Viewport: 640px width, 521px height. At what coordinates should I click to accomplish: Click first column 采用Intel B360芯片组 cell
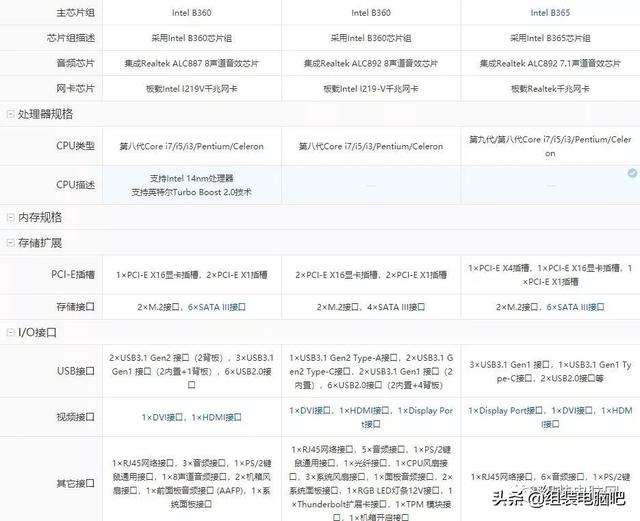[192, 38]
